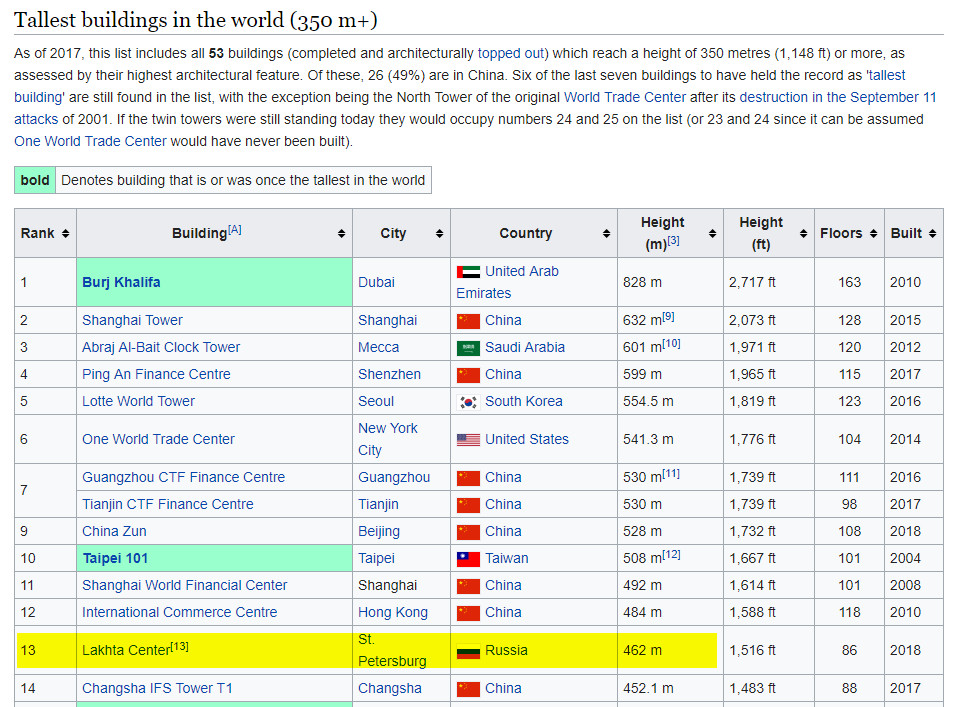
Task: Select the '1,516 ft' cell in Lakhta row
Action: (x=768, y=650)
